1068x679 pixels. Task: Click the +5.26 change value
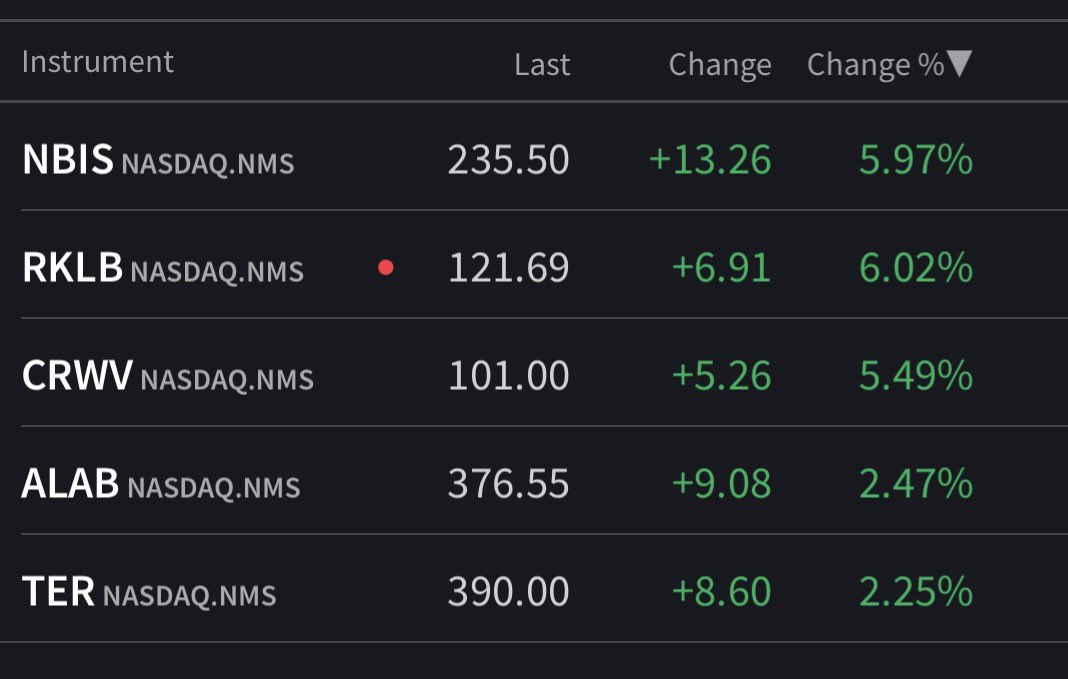(x=721, y=376)
